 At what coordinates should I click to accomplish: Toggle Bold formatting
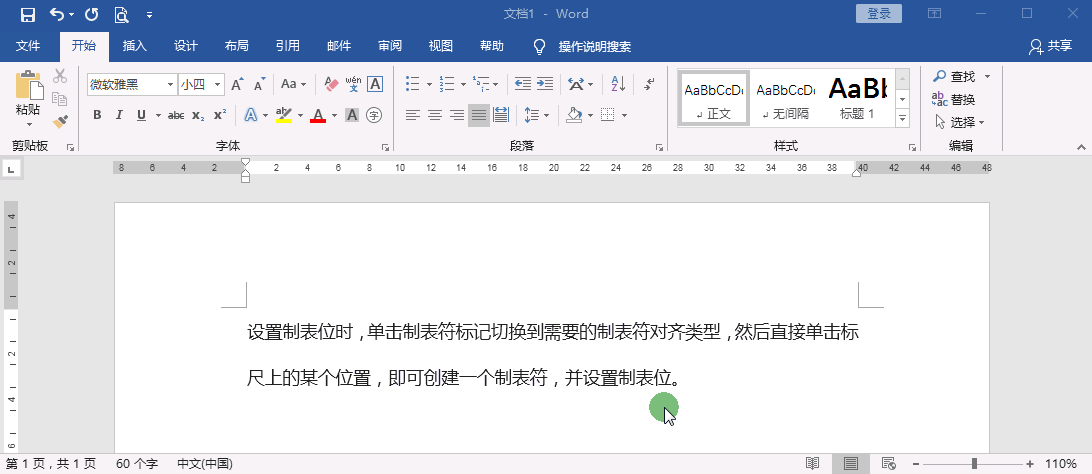pos(97,115)
